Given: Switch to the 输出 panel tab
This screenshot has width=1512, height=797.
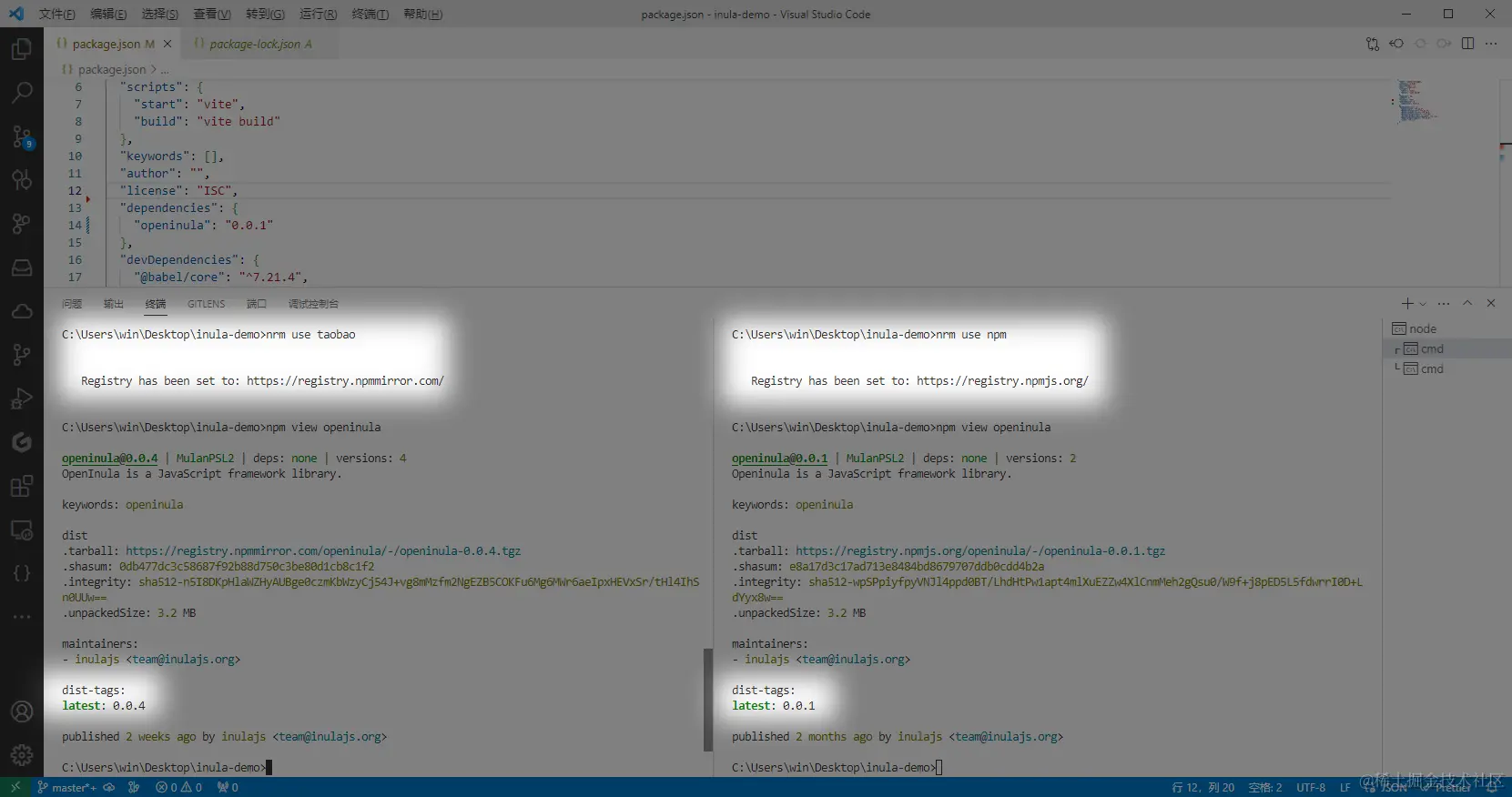Looking at the screenshot, I should (x=114, y=304).
